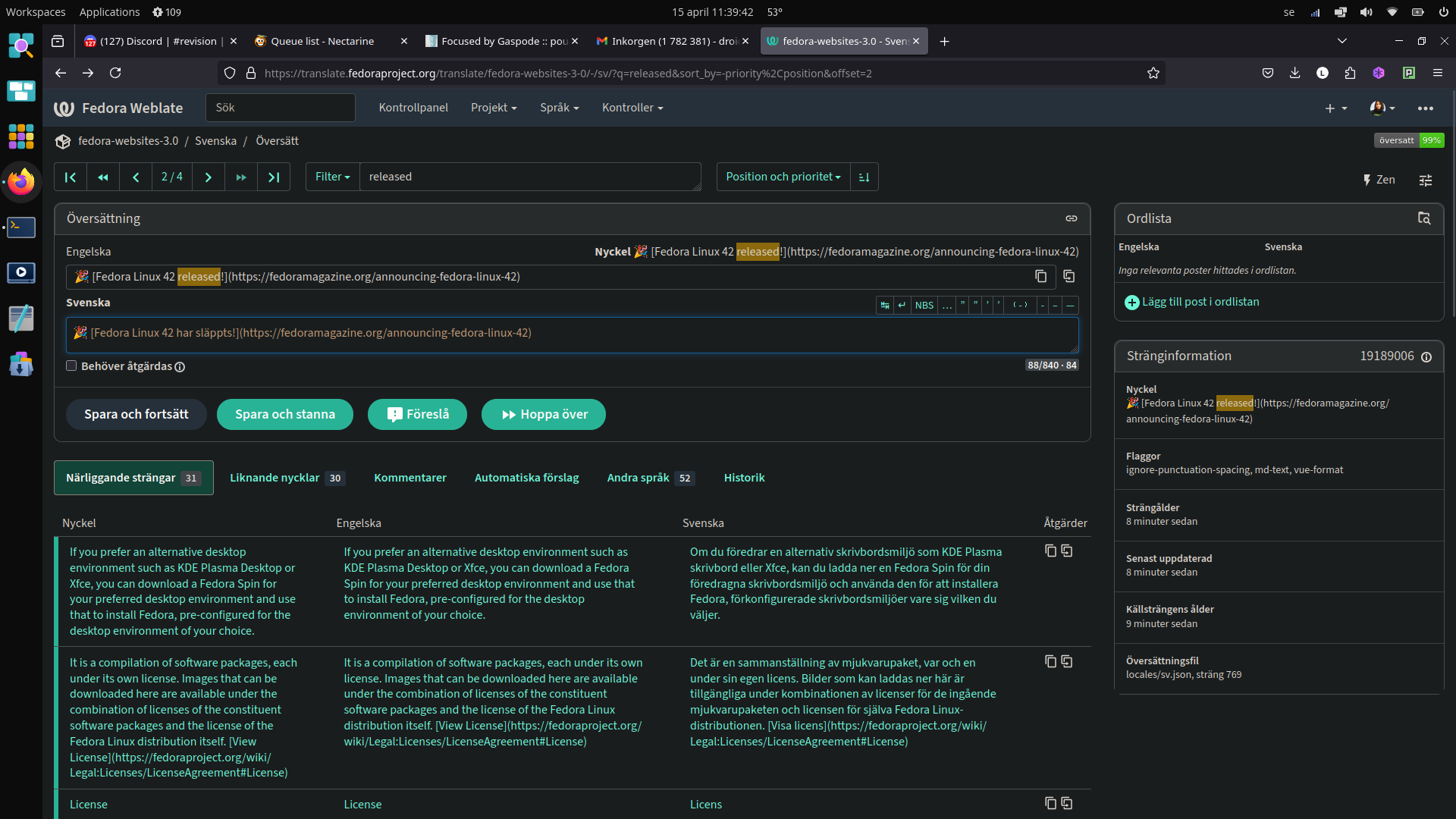1456x819 pixels.
Task: Open Svenska breadcrumb link
Action: (216, 141)
